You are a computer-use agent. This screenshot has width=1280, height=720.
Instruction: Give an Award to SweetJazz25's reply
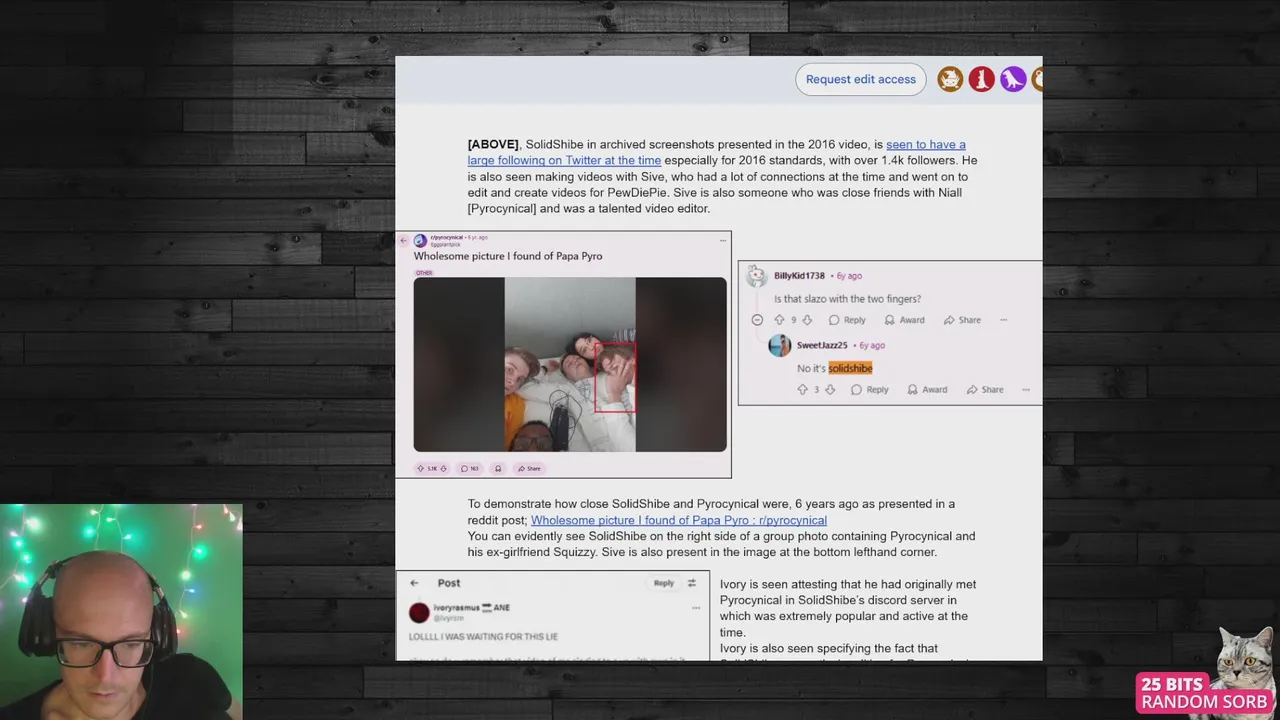tap(927, 390)
